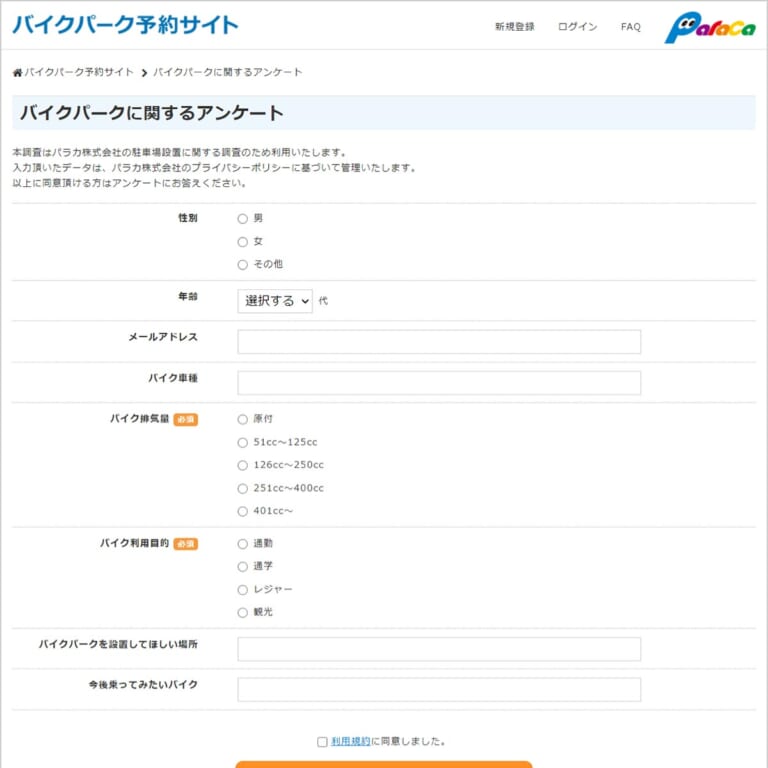Choose 観光 as bike usage purpose
Screen dimensions: 768x768
point(242,613)
